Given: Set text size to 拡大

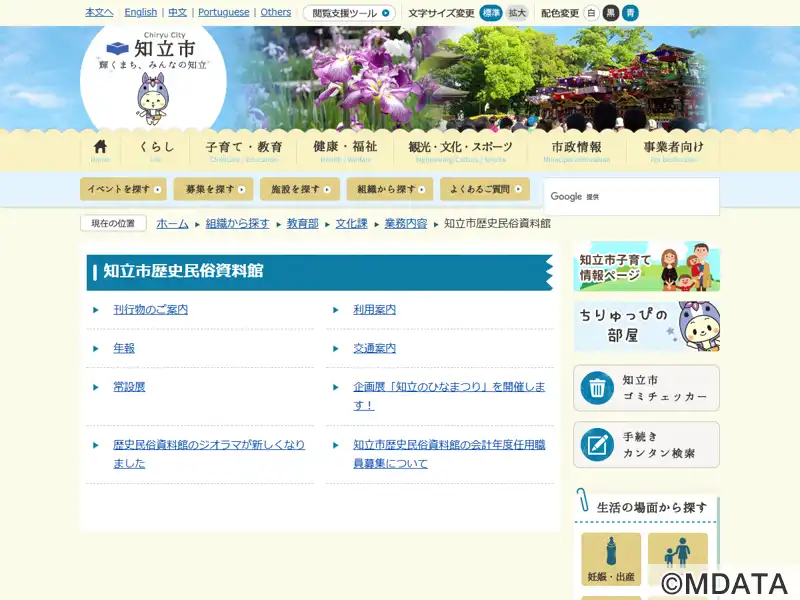Looking at the screenshot, I should 516,13.
